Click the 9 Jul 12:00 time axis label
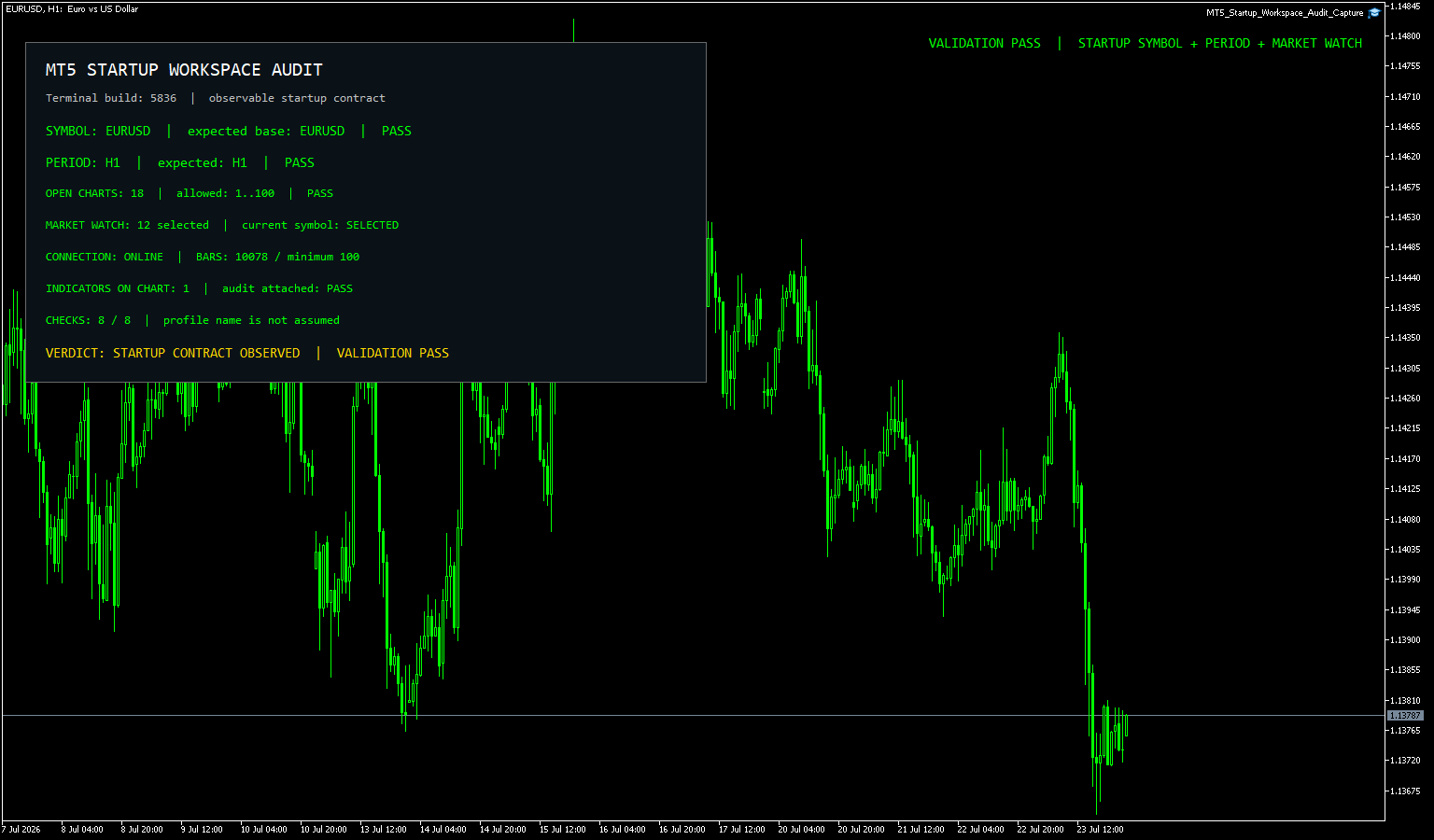The height and width of the screenshot is (840, 1434). point(202,830)
